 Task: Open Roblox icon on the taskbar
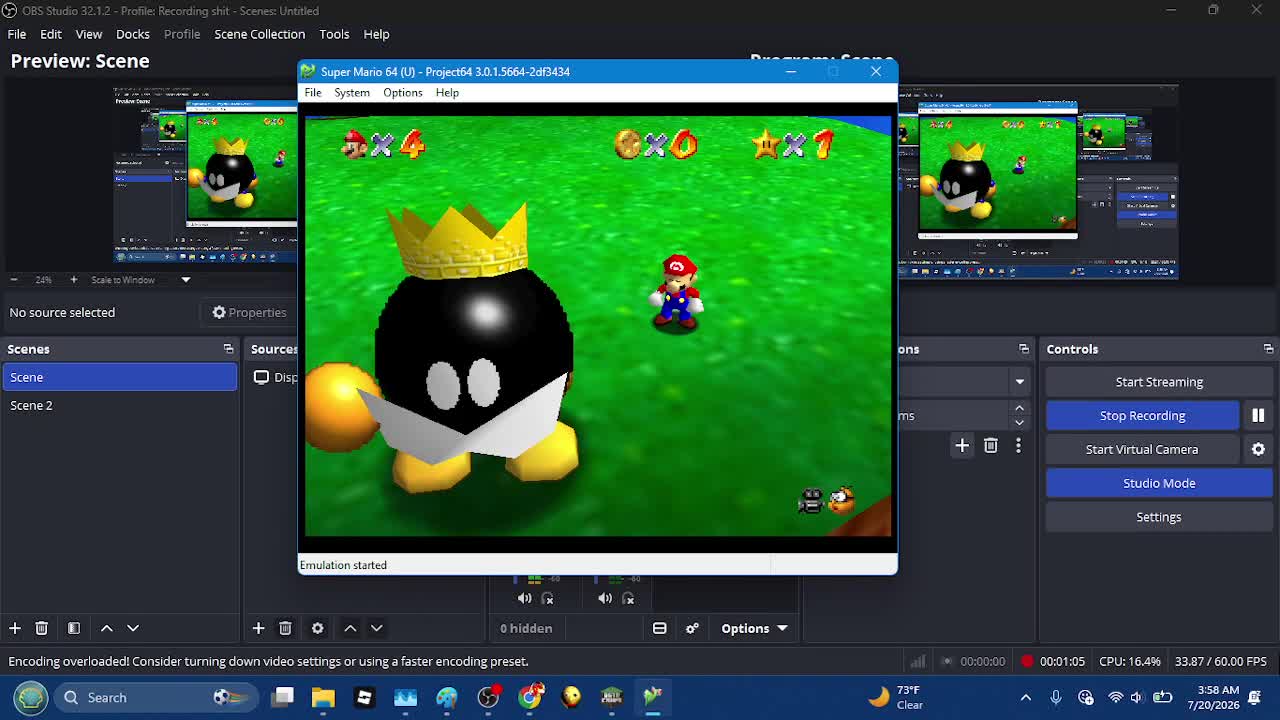click(x=364, y=697)
